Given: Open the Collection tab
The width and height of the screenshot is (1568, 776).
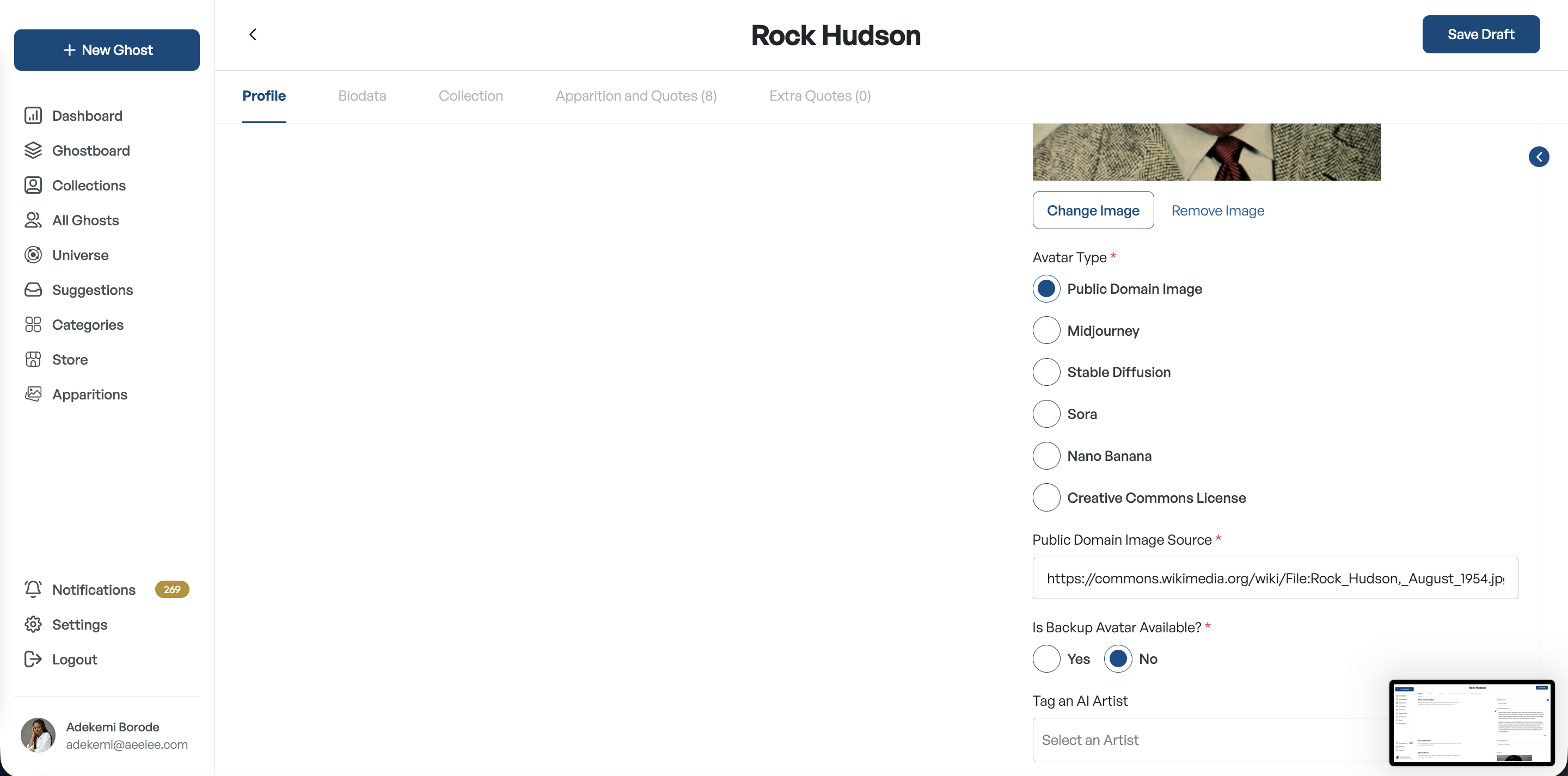Looking at the screenshot, I should coord(470,96).
